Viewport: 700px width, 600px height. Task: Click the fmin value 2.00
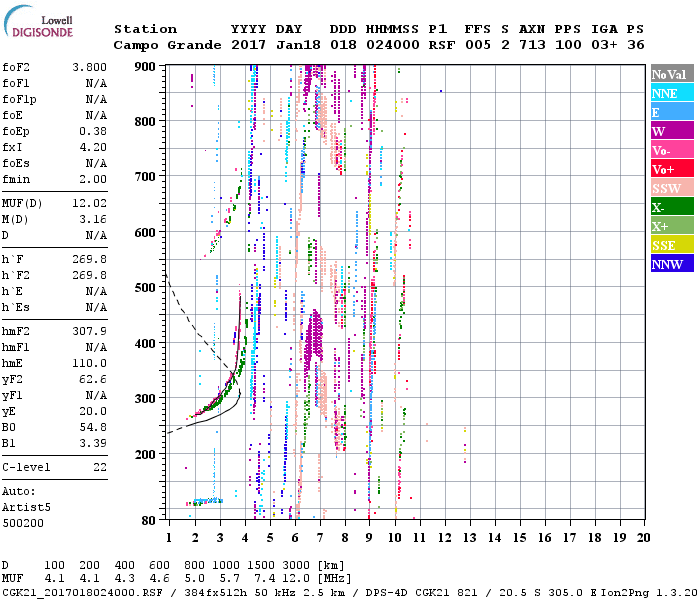pos(93,179)
